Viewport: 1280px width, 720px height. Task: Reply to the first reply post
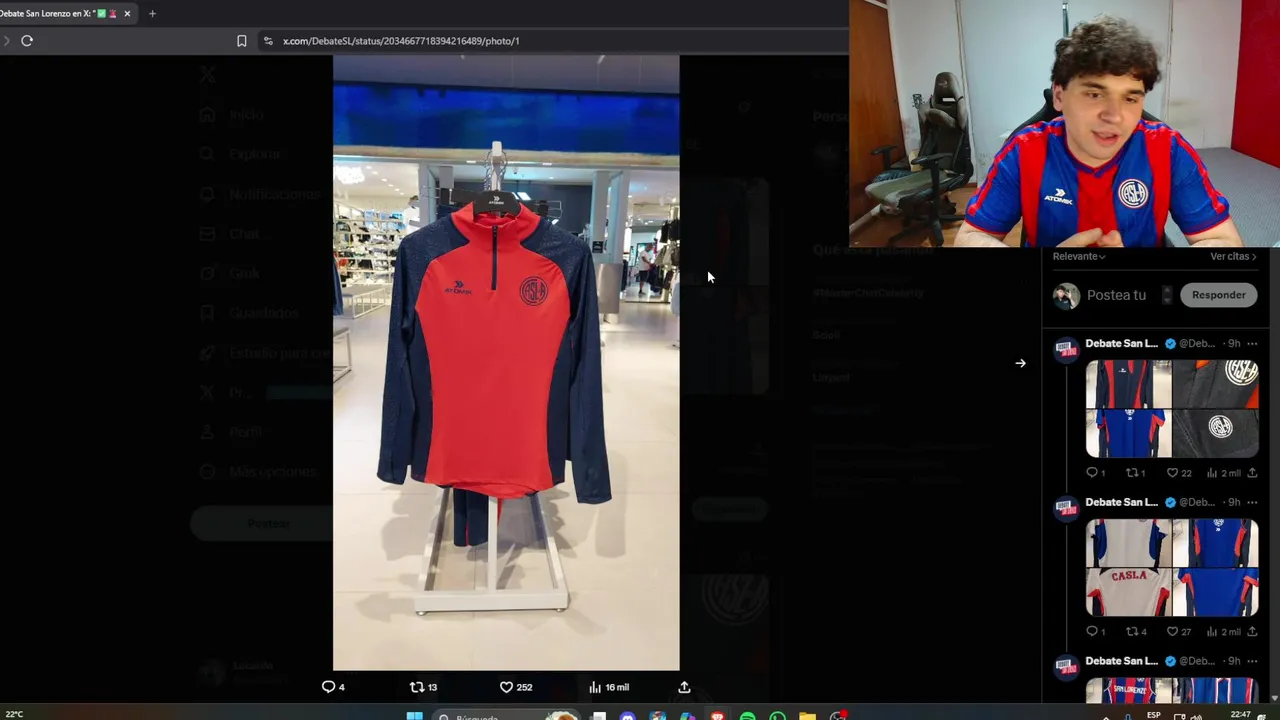tap(1095, 473)
